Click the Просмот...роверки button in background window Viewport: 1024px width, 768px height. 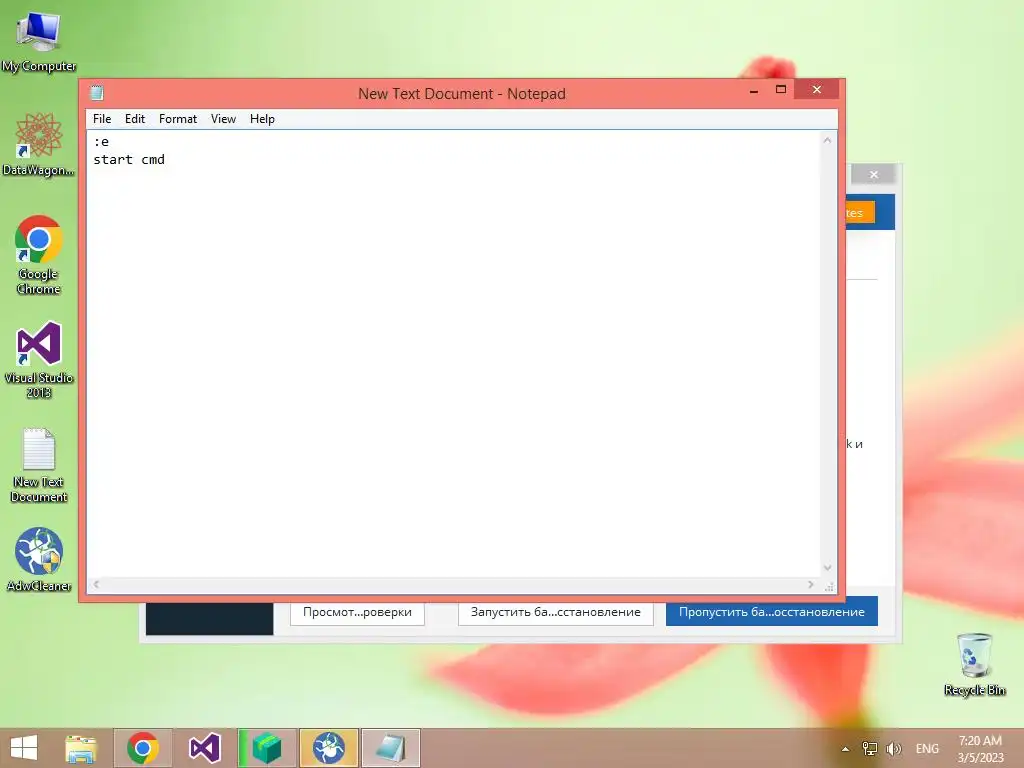357,613
